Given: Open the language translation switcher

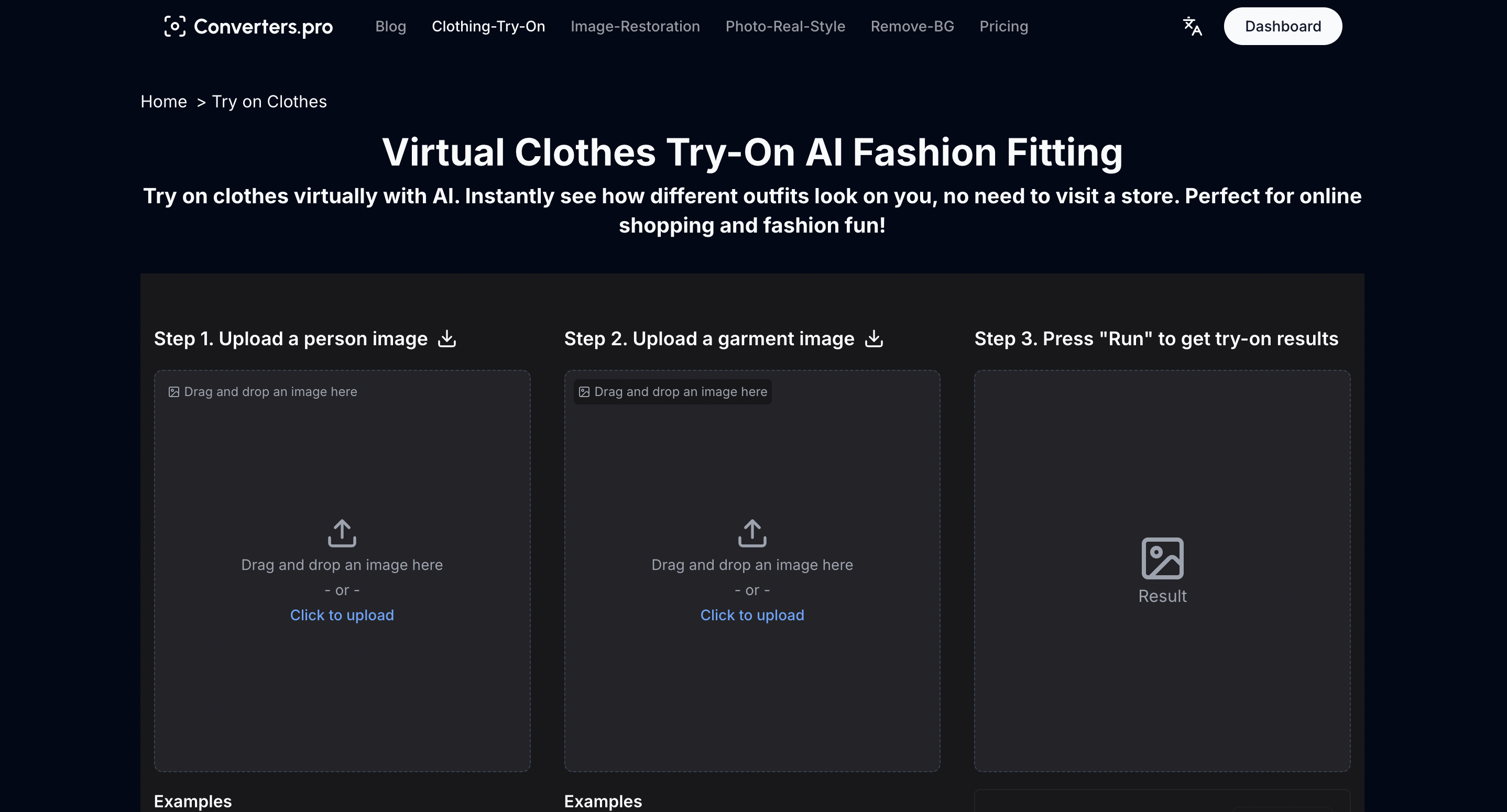Looking at the screenshot, I should tap(1192, 26).
